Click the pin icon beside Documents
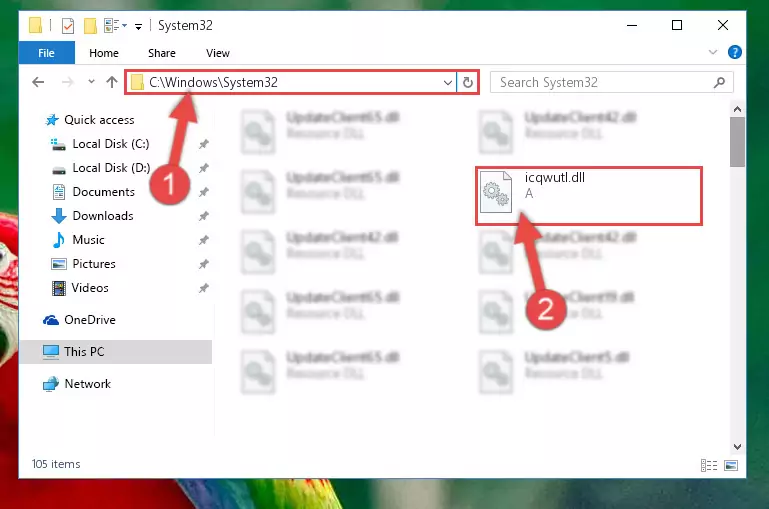Viewport: 769px width, 509px height. coord(204,192)
